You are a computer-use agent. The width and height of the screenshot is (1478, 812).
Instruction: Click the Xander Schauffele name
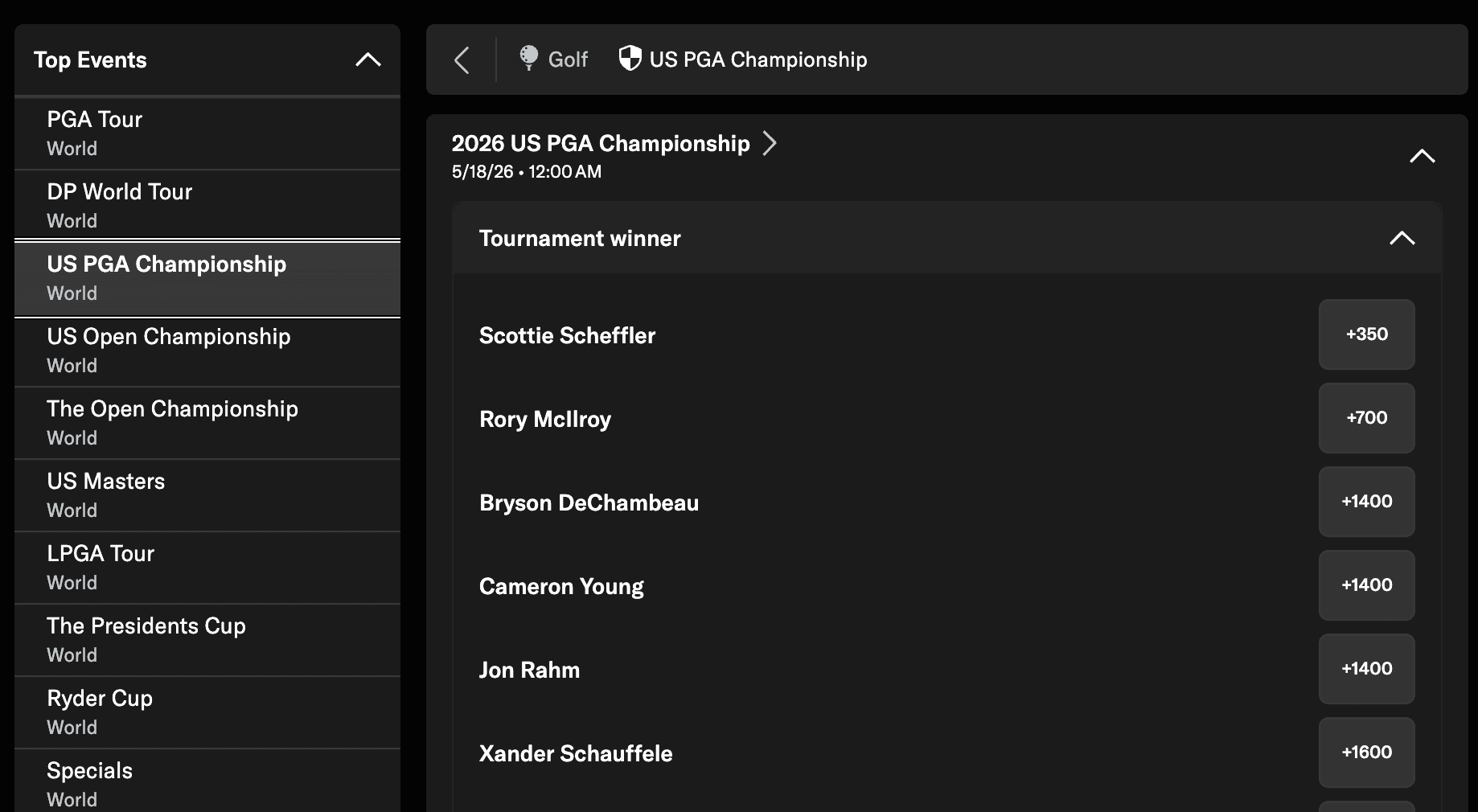pos(576,753)
